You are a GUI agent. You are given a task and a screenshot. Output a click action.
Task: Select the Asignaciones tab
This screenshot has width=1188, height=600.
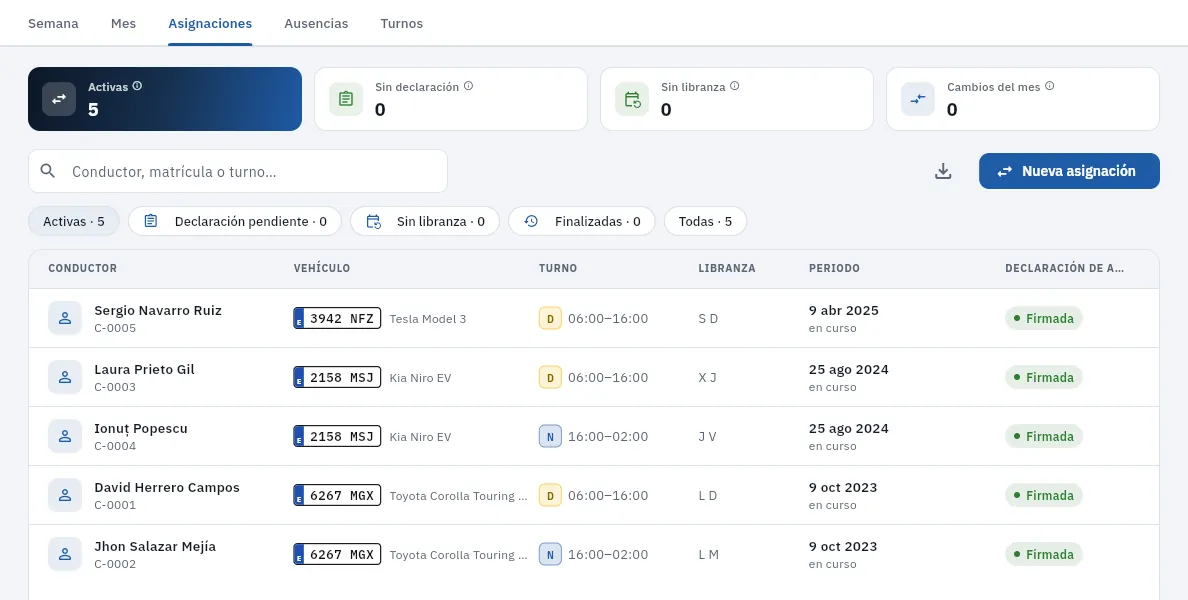[210, 23]
